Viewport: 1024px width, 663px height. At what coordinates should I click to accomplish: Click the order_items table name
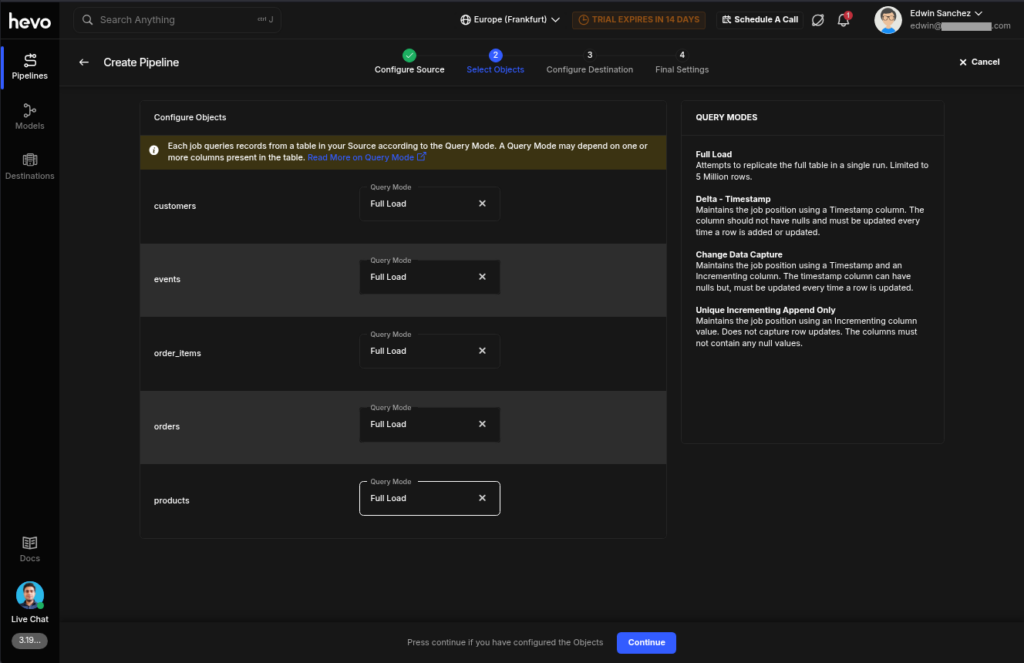(x=177, y=353)
